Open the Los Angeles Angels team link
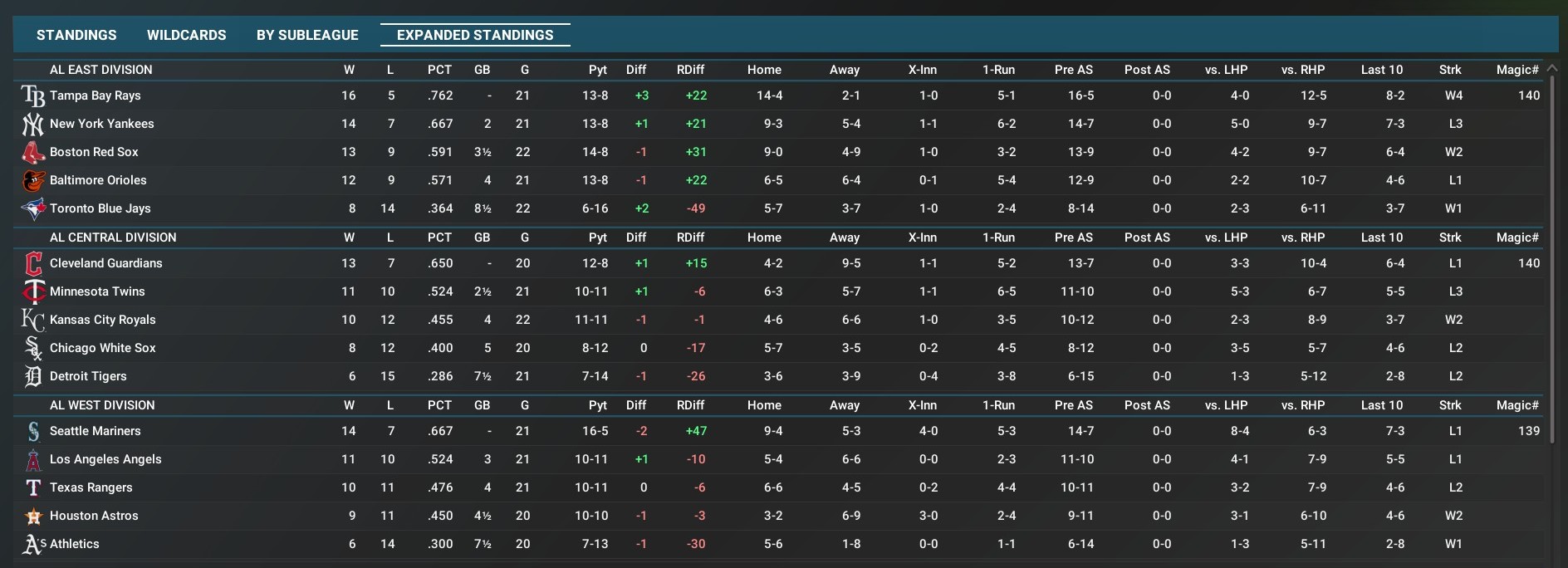 105,459
